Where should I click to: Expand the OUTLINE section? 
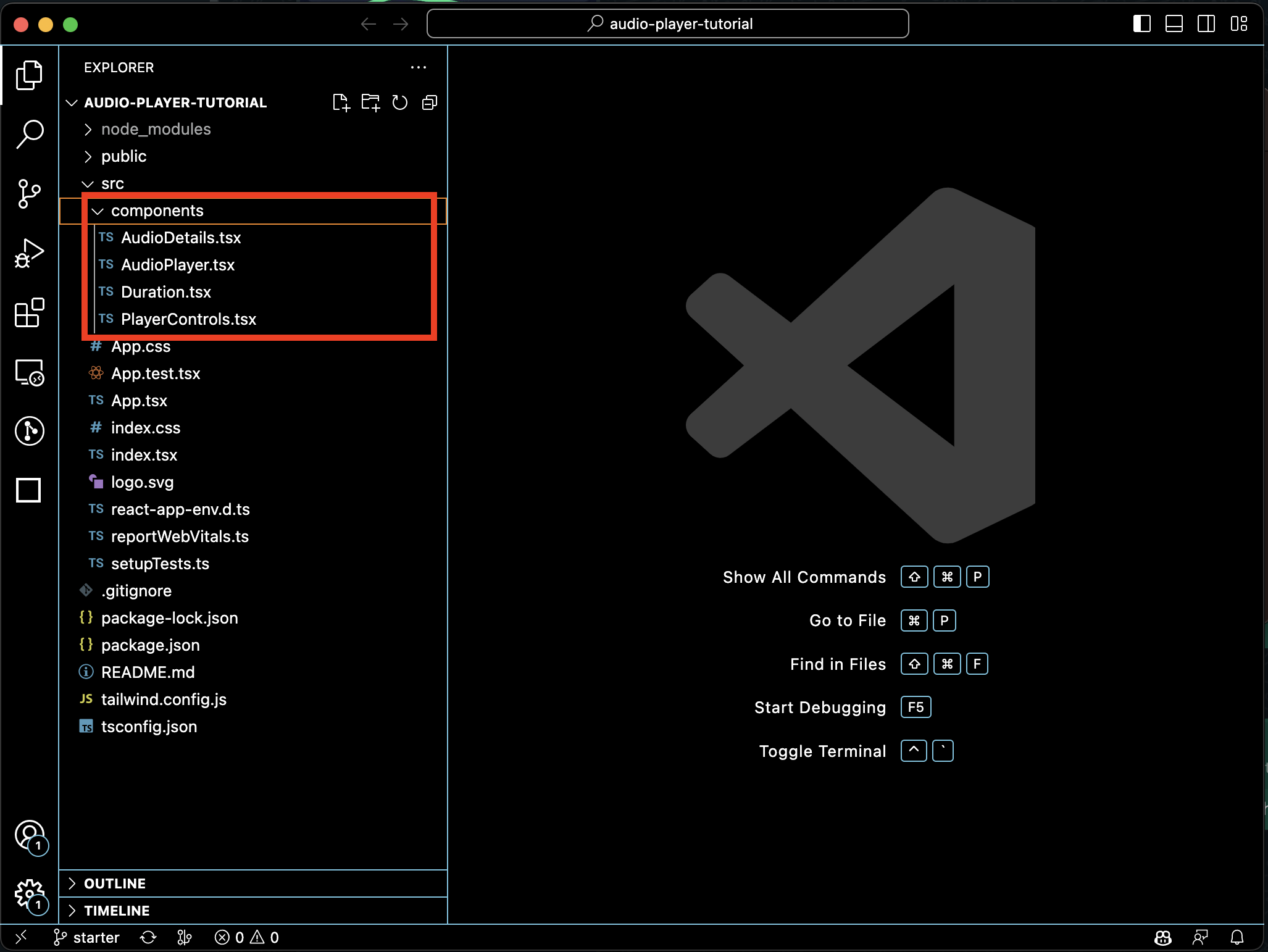[x=253, y=883]
